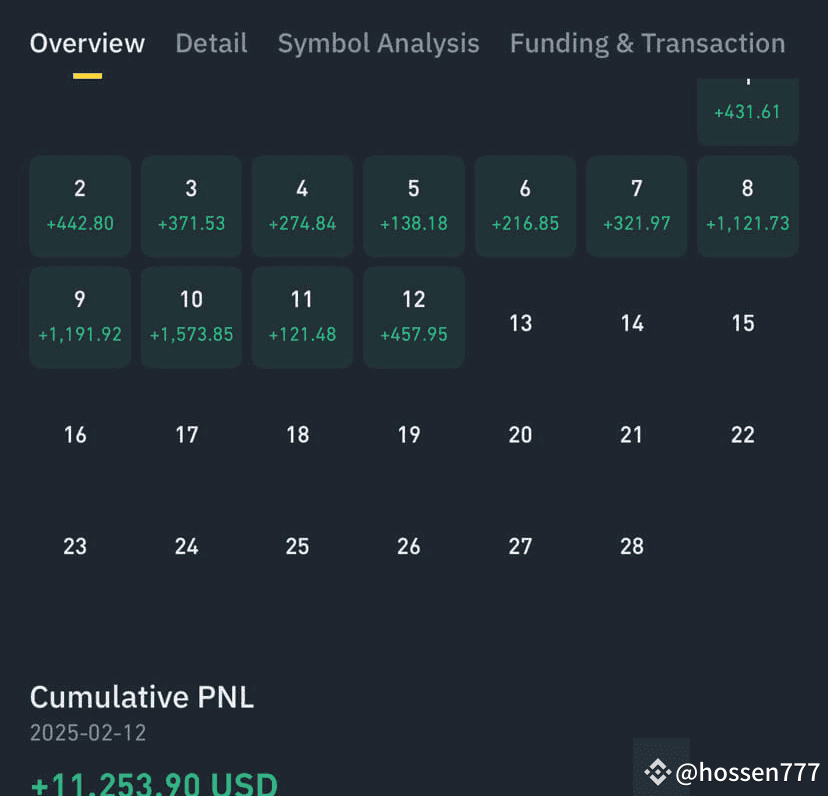This screenshot has height=796, width=828.
Task: Click the +11,253.90 USD total
Action: tap(154, 782)
